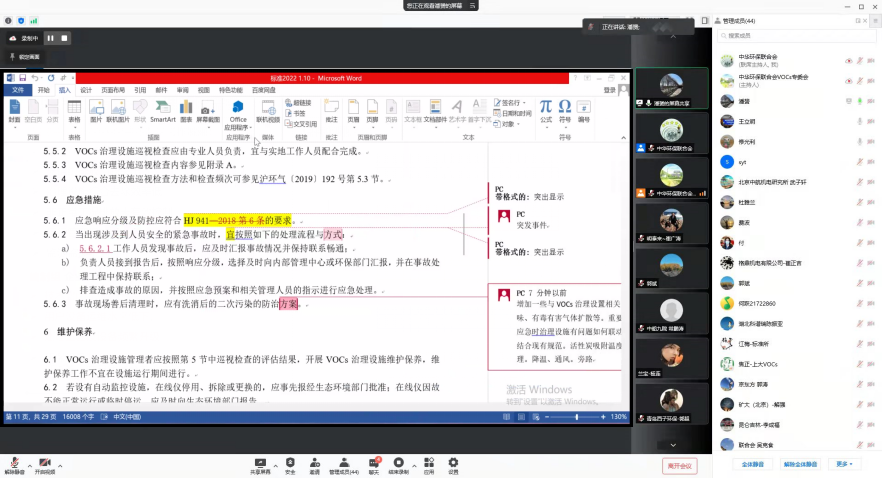The height and width of the screenshot is (478, 882).
Task: Click the 符号 omega symbol icon
Action: [565, 109]
